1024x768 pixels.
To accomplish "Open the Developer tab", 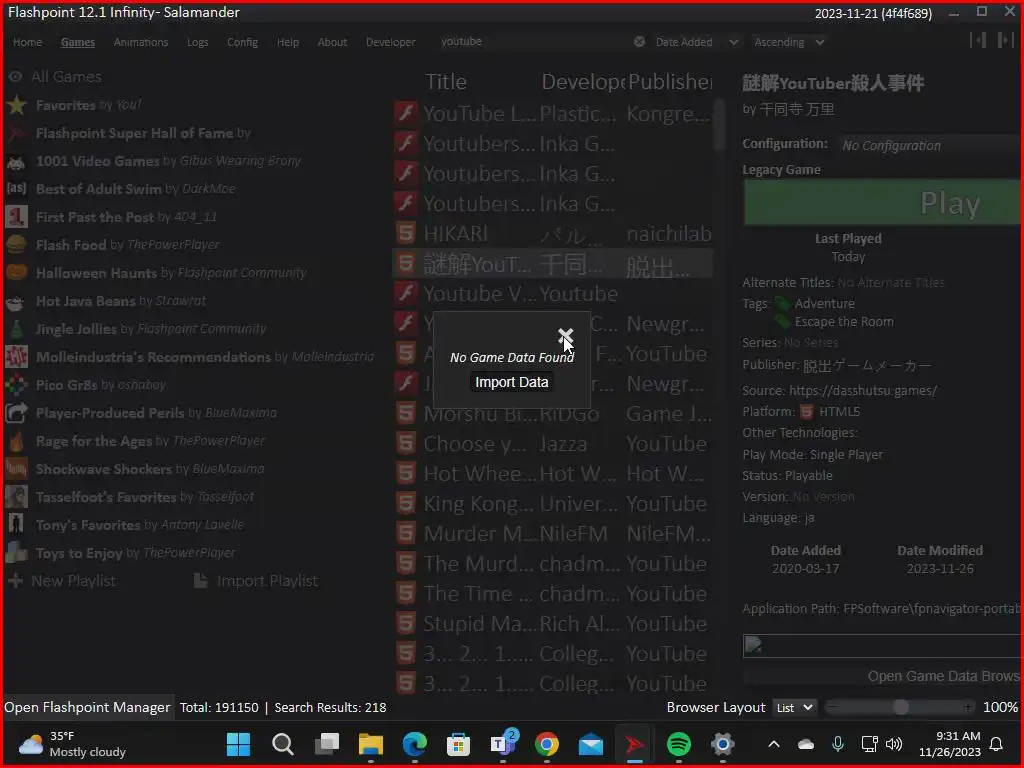I will pos(391,42).
